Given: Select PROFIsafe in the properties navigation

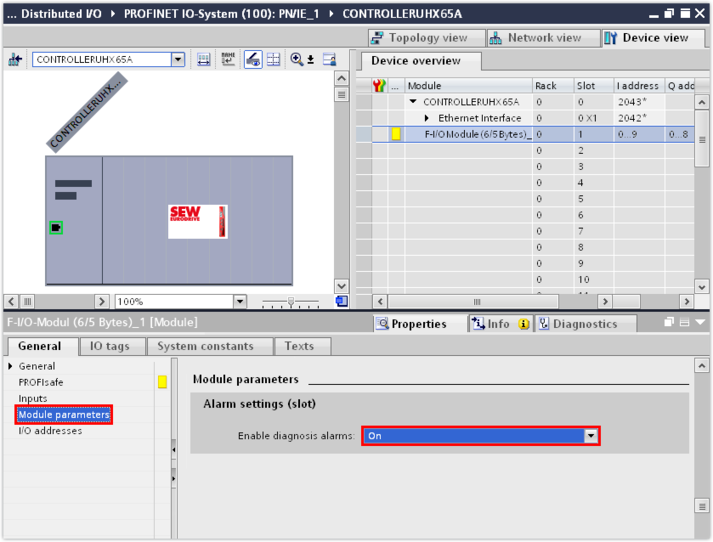Looking at the screenshot, I should tap(39, 382).
